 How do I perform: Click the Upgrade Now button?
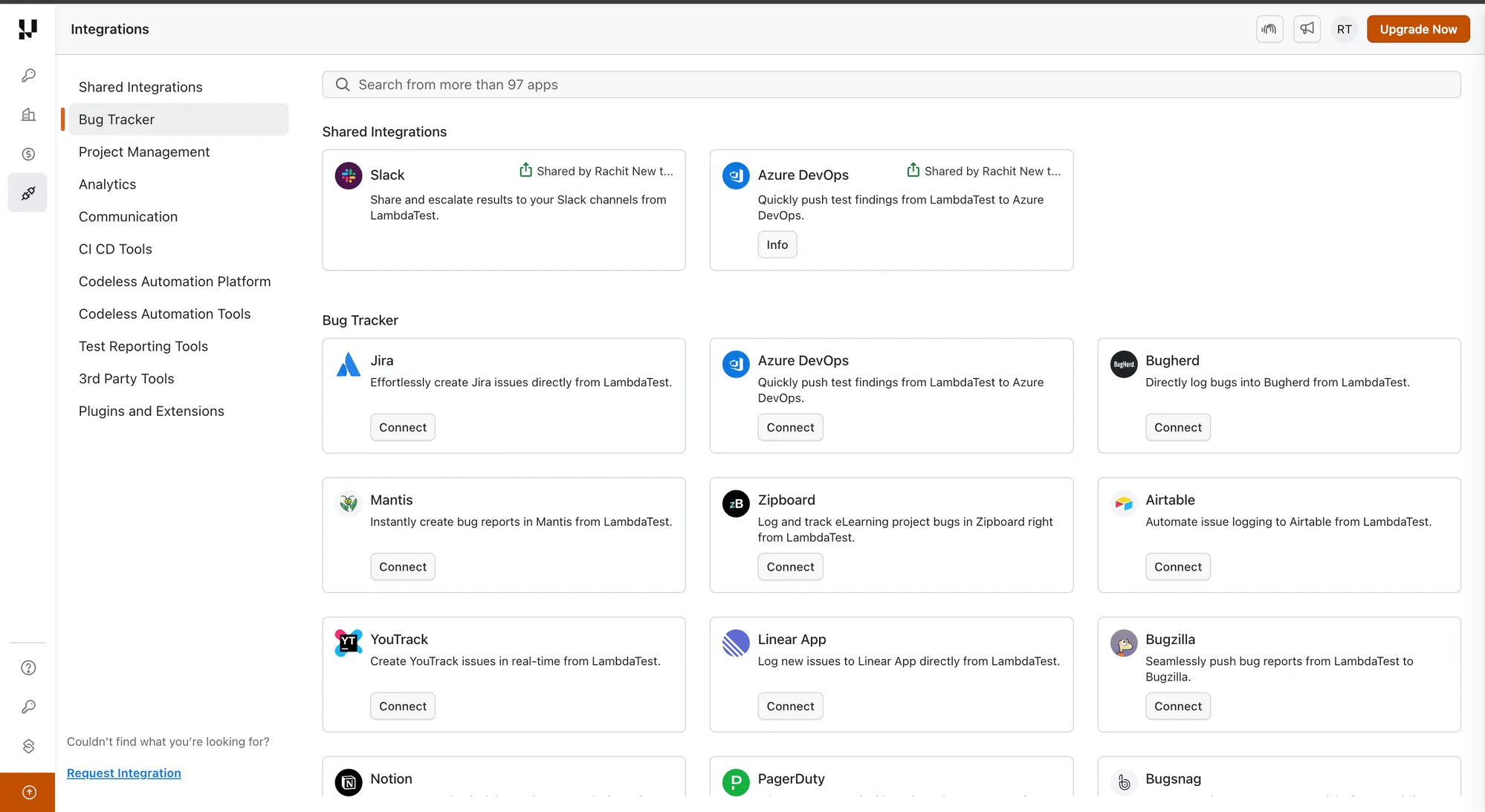tap(1418, 29)
